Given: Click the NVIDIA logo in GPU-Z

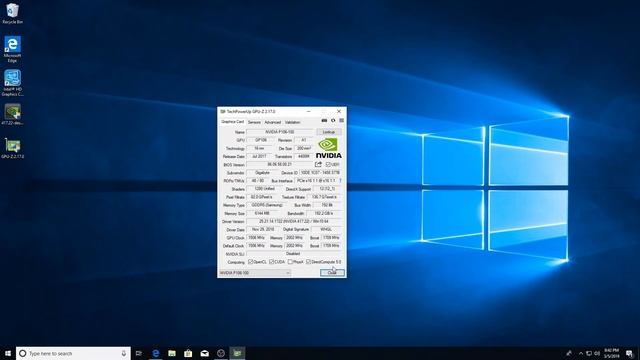Looking at the screenshot, I should [329, 148].
